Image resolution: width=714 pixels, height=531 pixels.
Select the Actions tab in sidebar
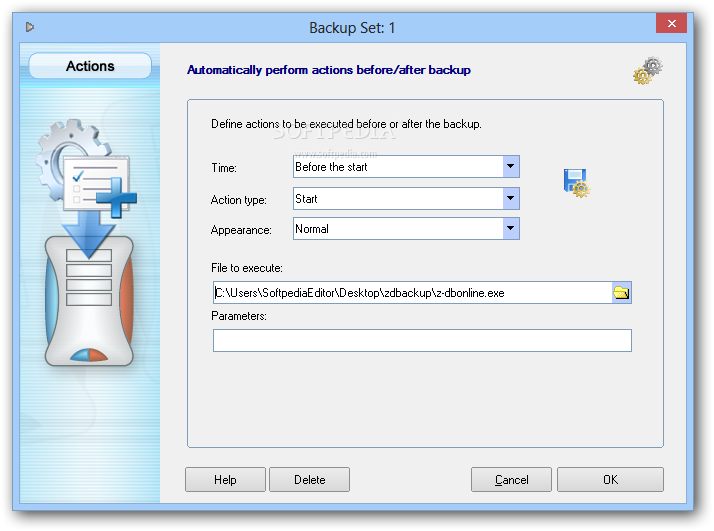click(90, 66)
